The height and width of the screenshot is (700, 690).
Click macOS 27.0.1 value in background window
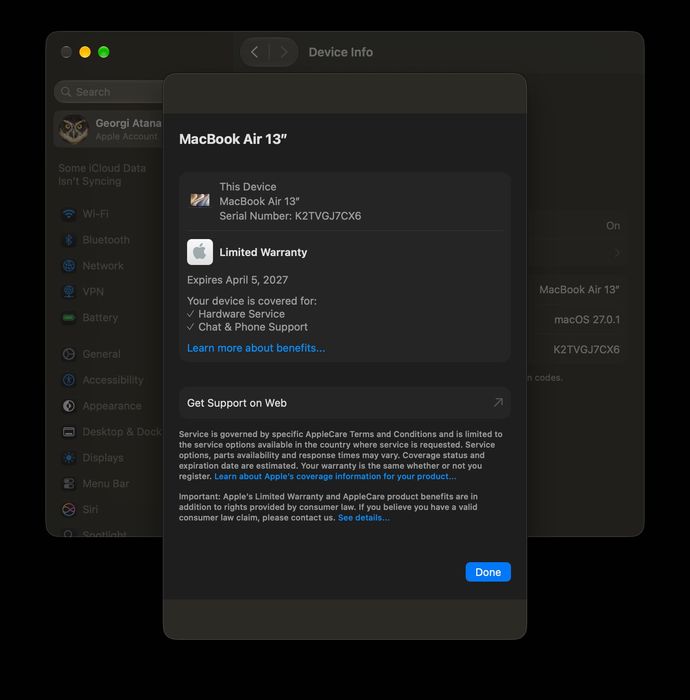tap(587, 320)
